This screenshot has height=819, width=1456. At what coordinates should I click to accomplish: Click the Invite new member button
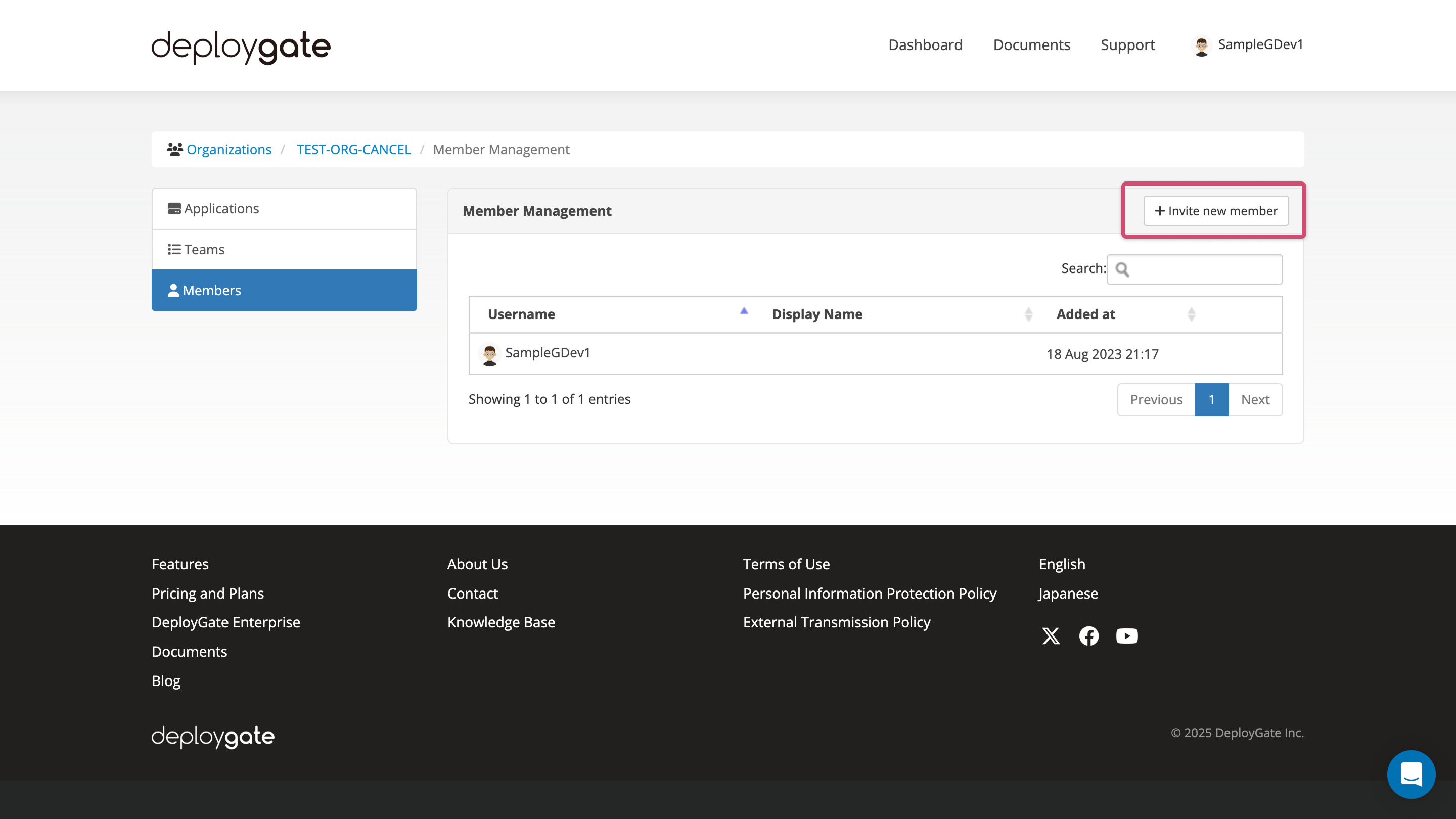click(1215, 211)
